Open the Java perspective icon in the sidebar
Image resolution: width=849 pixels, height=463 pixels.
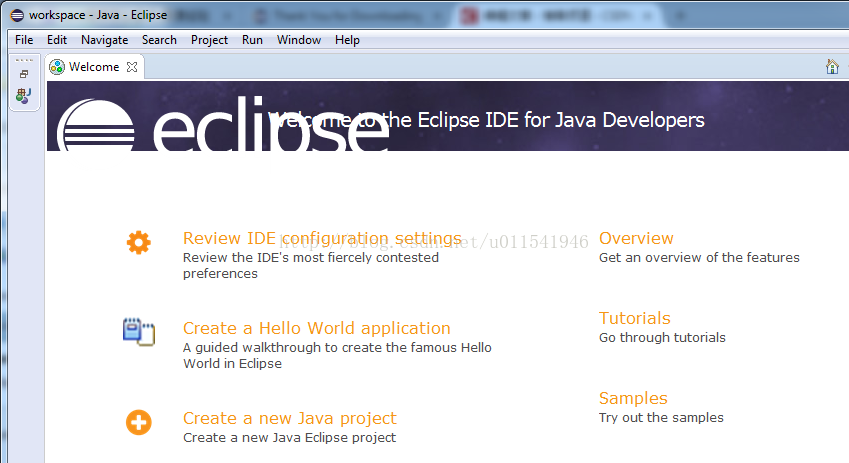(x=24, y=95)
